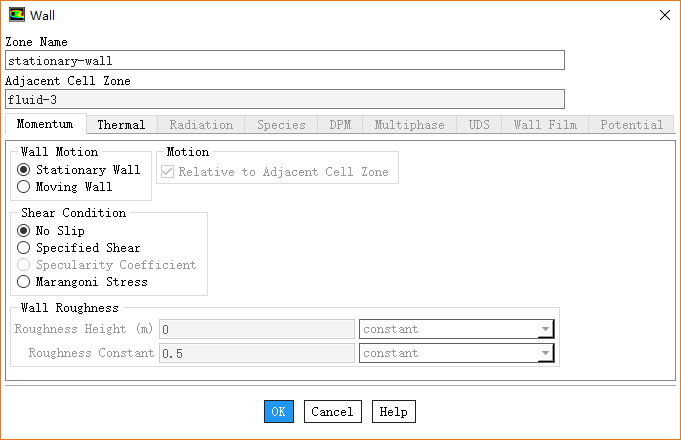The height and width of the screenshot is (440, 681).
Task: Select the Stationary Wall radio button
Action: coord(24,170)
